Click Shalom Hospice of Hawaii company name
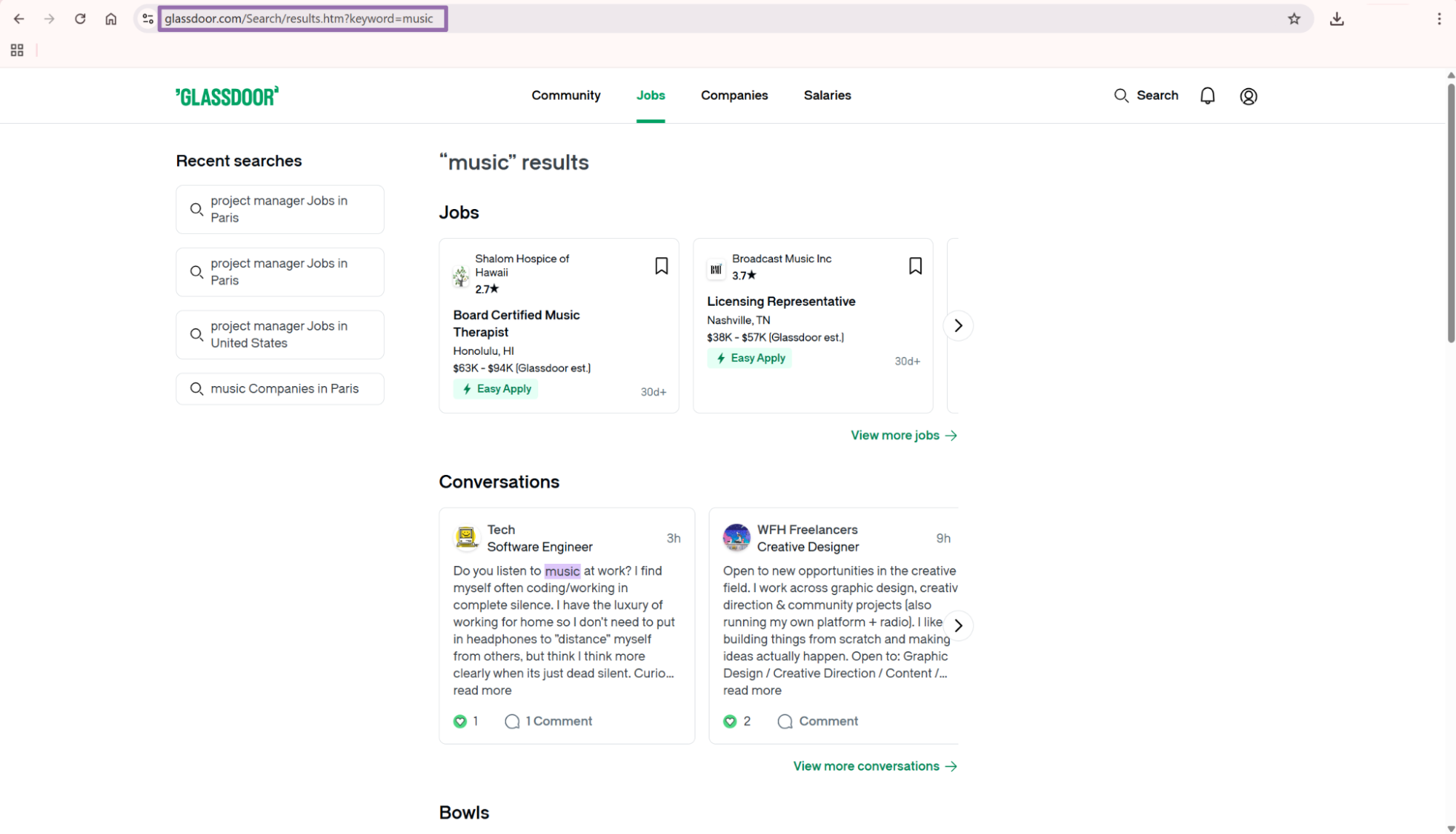The width and height of the screenshot is (1456, 834). pos(522,266)
